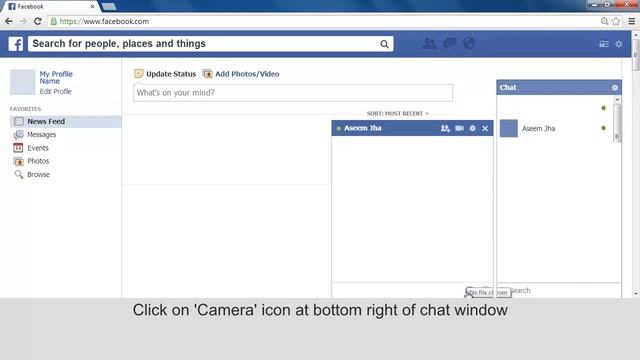Open a new browser tab
Image resolution: width=640 pixels, height=360 pixels.
[109, 7]
